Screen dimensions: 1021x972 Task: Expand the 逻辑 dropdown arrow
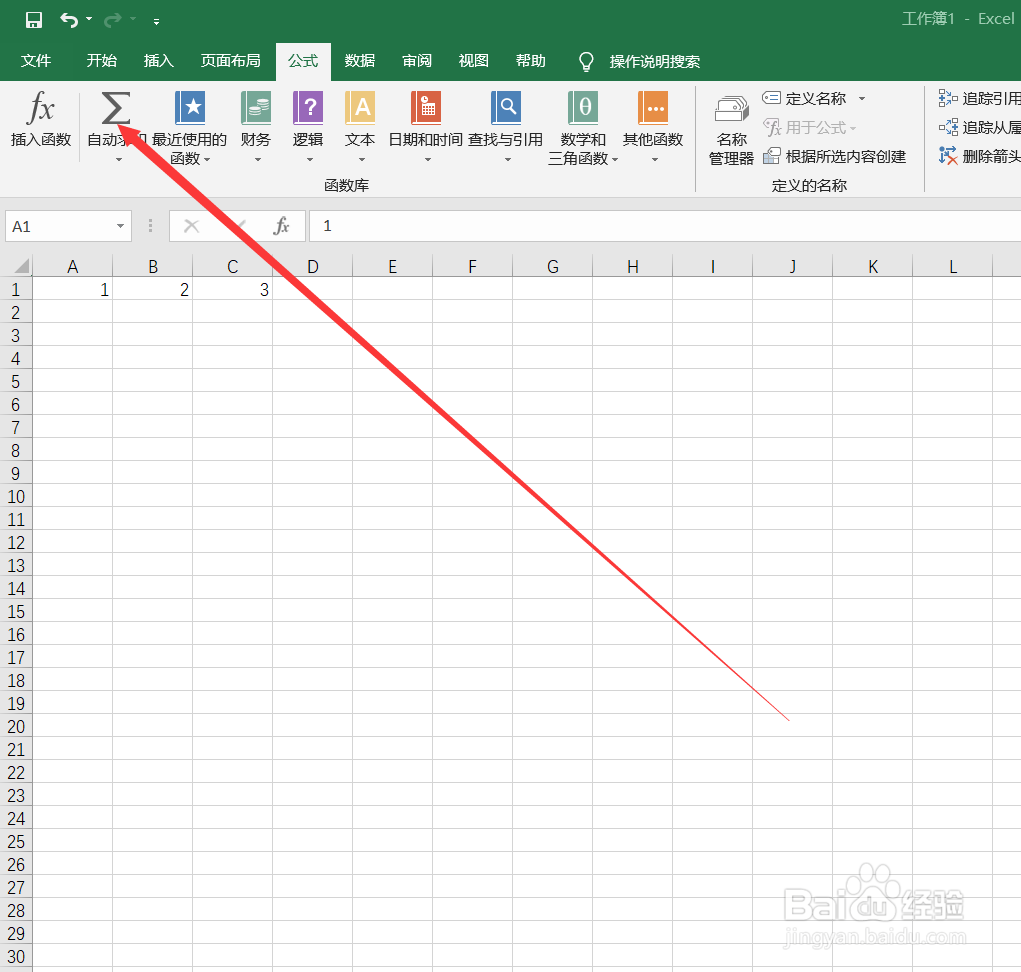pyautogui.click(x=310, y=160)
